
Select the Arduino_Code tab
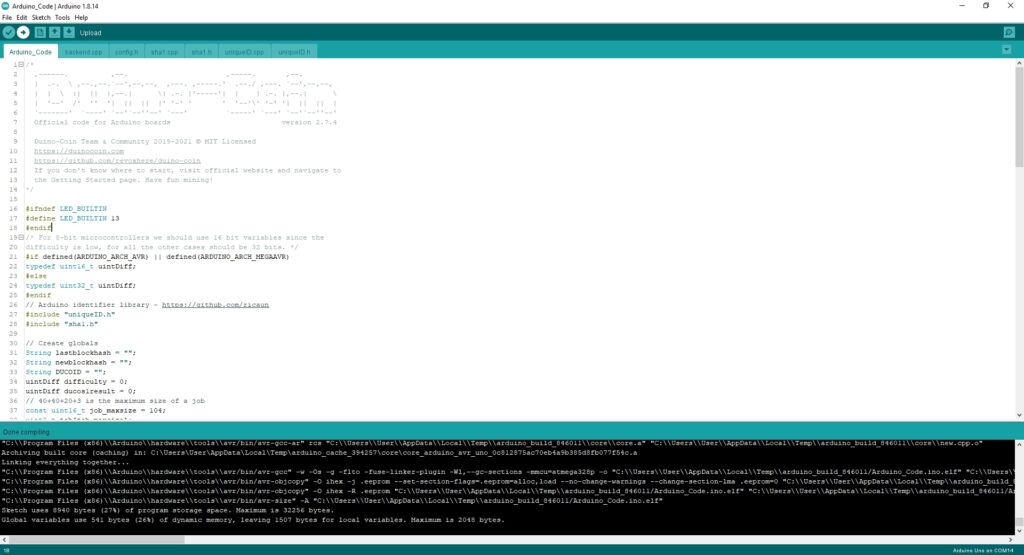coord(30,52)
